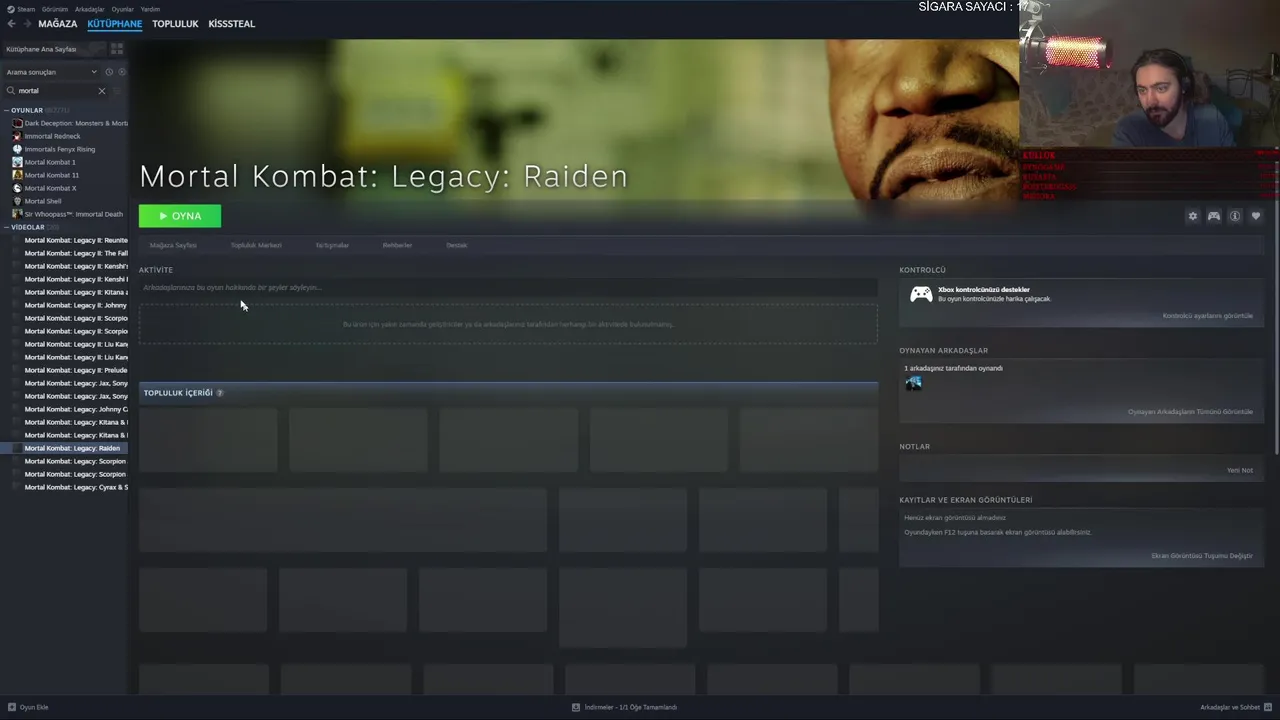This screenshot has height=720, width=1280.
Task: Open the Tartışmalar link
Action: click(x=332, y=245)
